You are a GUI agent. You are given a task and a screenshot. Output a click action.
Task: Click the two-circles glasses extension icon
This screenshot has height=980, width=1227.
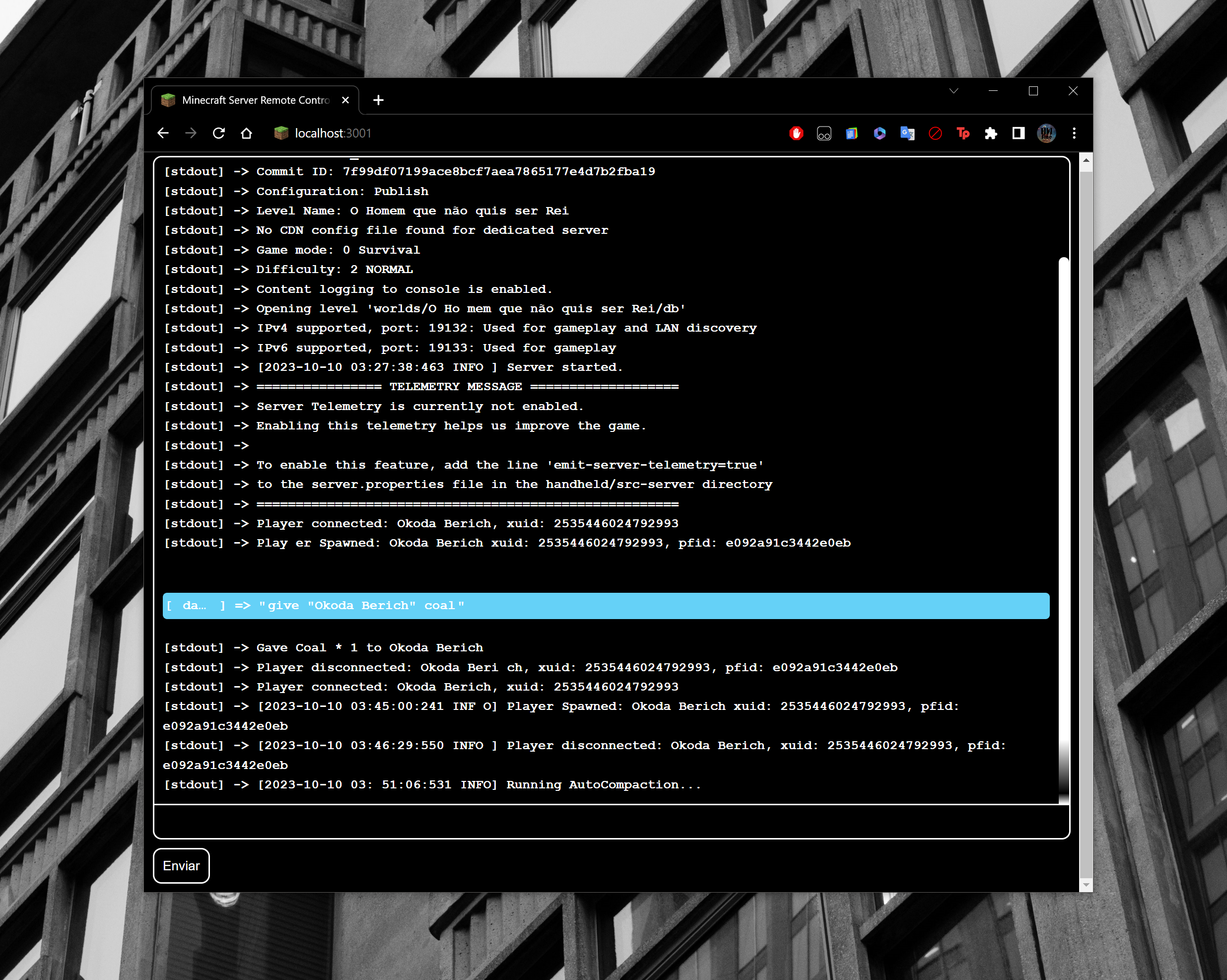tap(823, 133)
